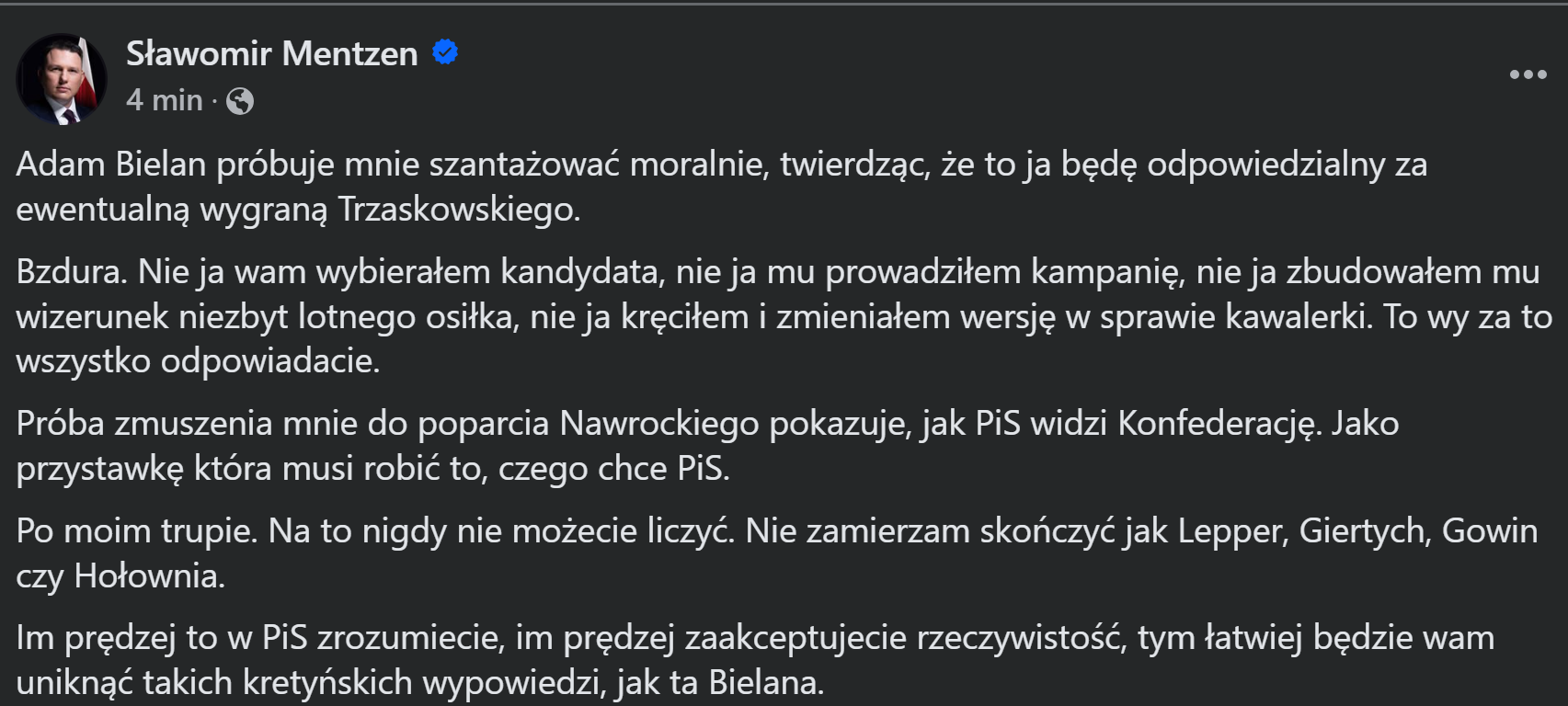
Task: Click the name "Lepper" in the post
Action: pos(1232,531)
